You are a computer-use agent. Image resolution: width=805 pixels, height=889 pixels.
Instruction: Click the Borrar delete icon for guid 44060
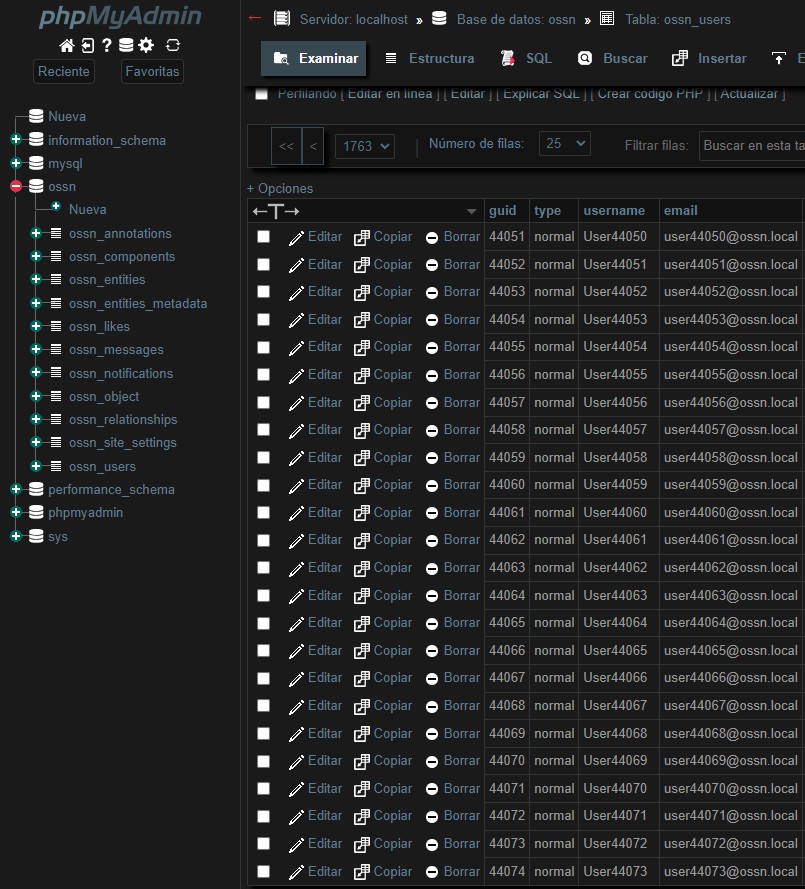click(432, 485)
